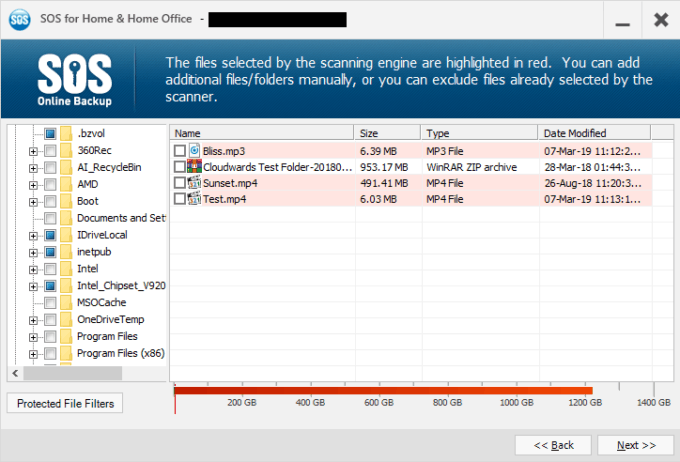Expand the 360Rec tree node

33,151
